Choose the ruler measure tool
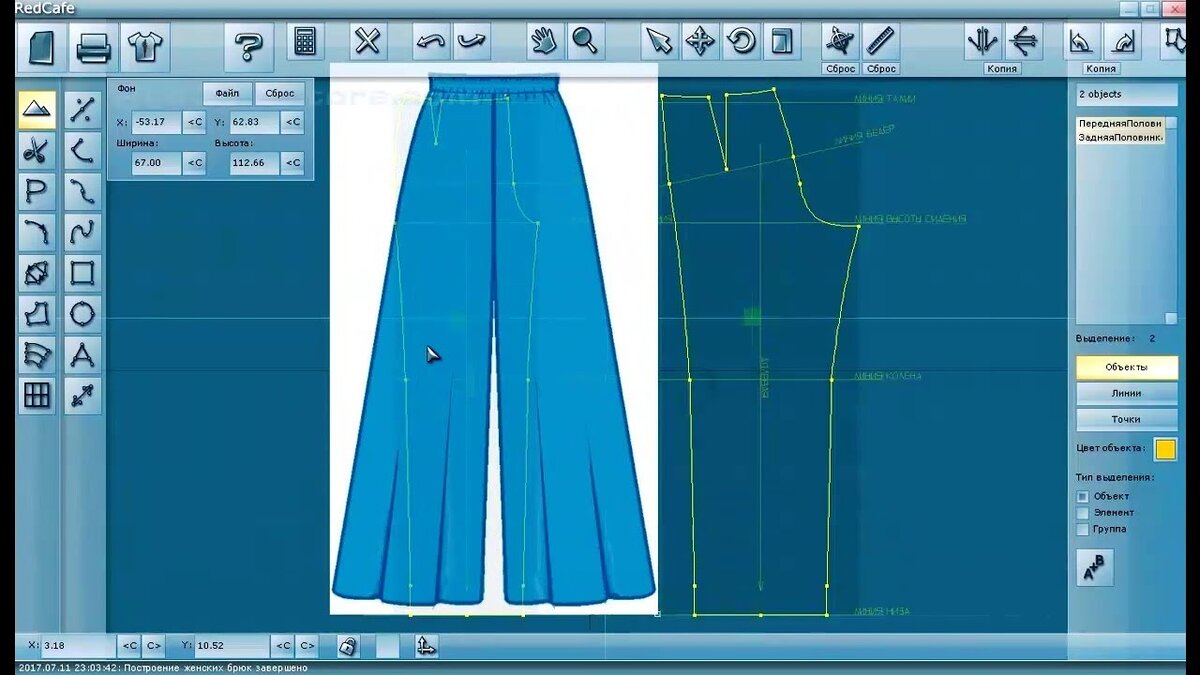The image size is (1200, 675). 880,42
